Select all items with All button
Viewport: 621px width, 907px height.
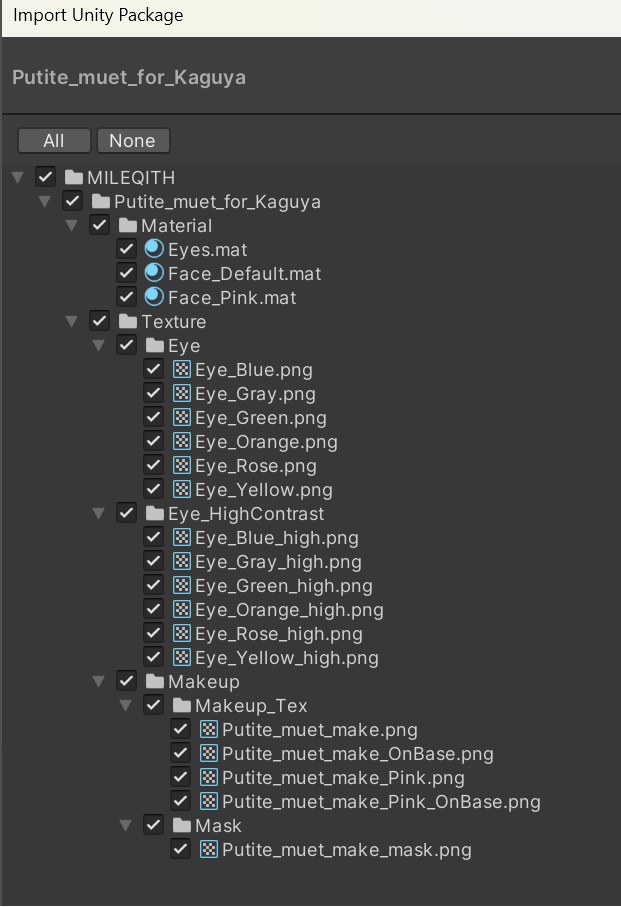(x=54, y=141)
